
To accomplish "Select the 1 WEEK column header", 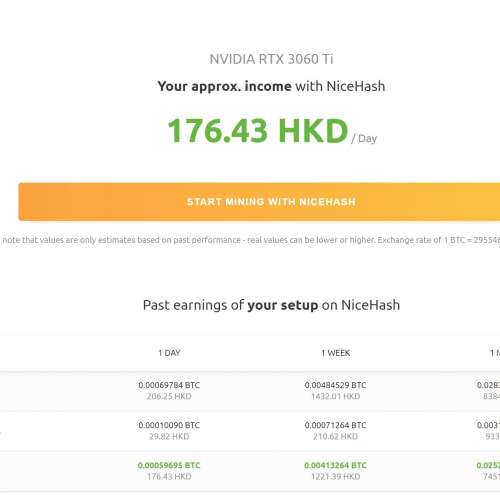I will tap(336, 353).
